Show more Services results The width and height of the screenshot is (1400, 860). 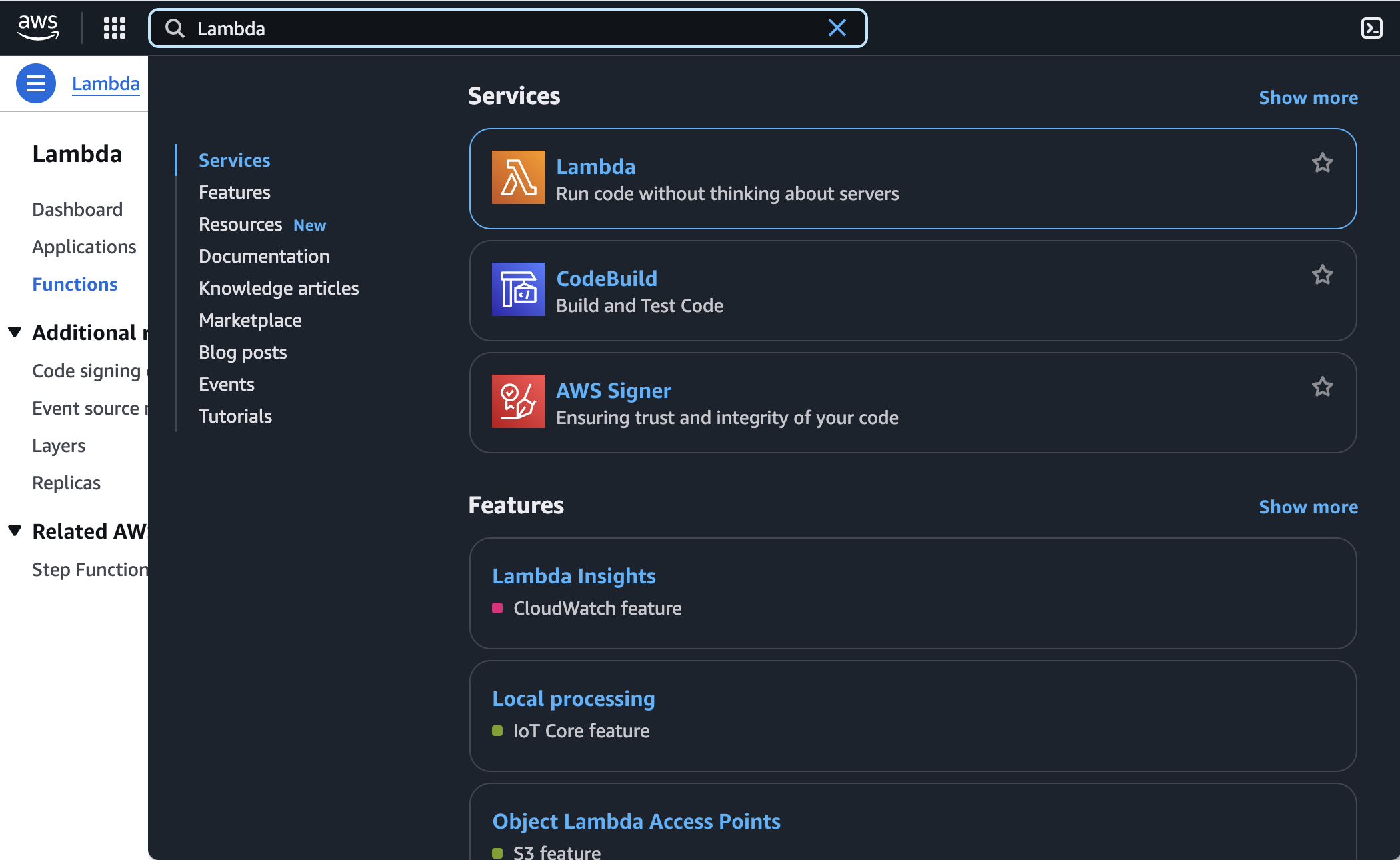pyautogui.click(x=1308, y=97)
